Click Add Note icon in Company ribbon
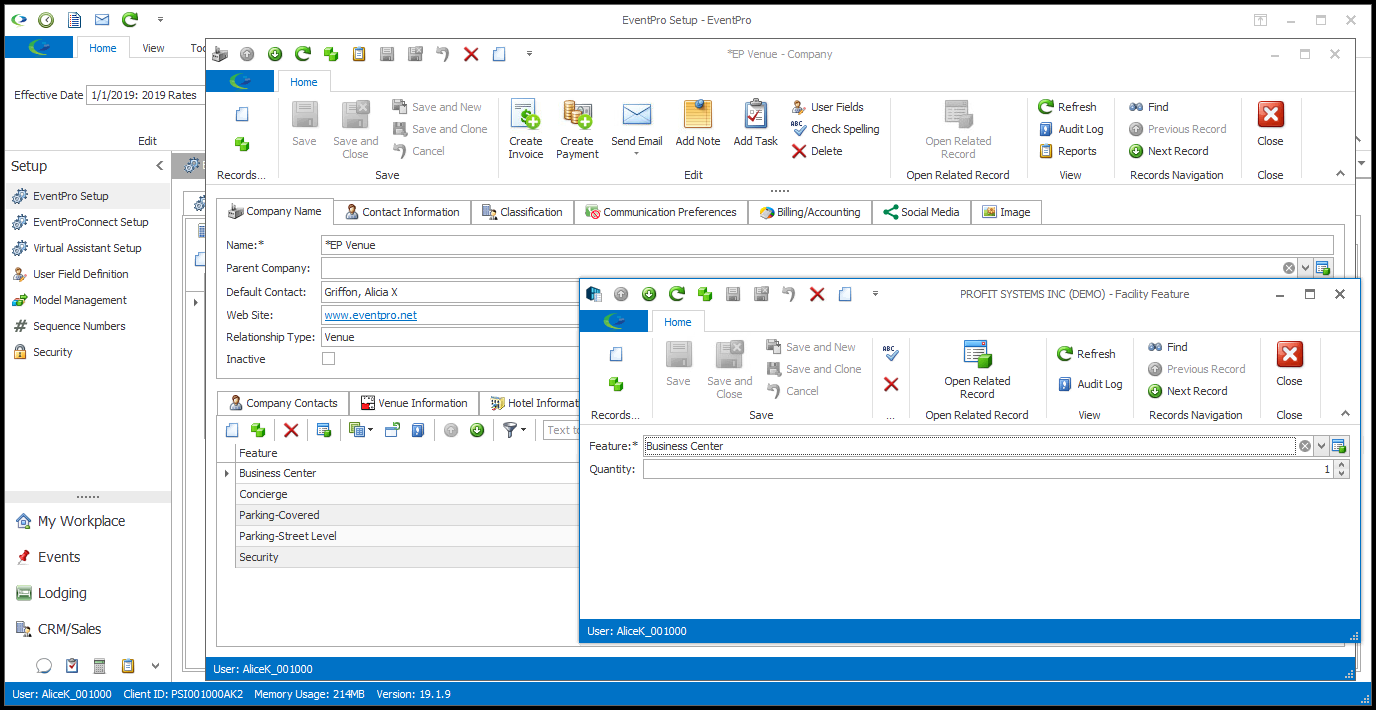1376x710 pixels. click(x=697, y=114)
